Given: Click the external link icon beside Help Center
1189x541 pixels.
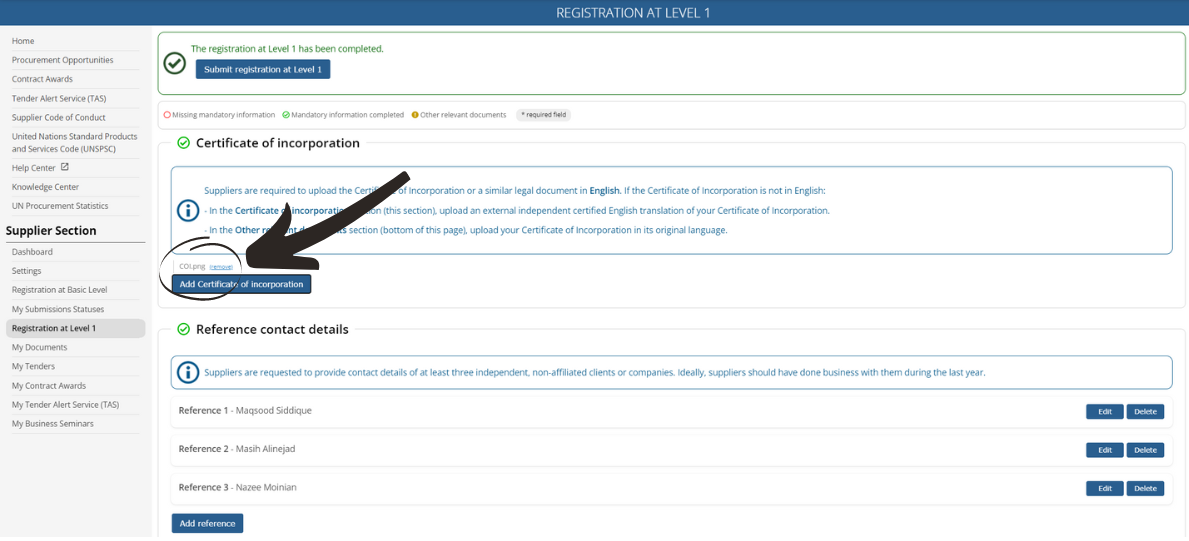Looking at the screenshot, I should (x=64, y=167).
